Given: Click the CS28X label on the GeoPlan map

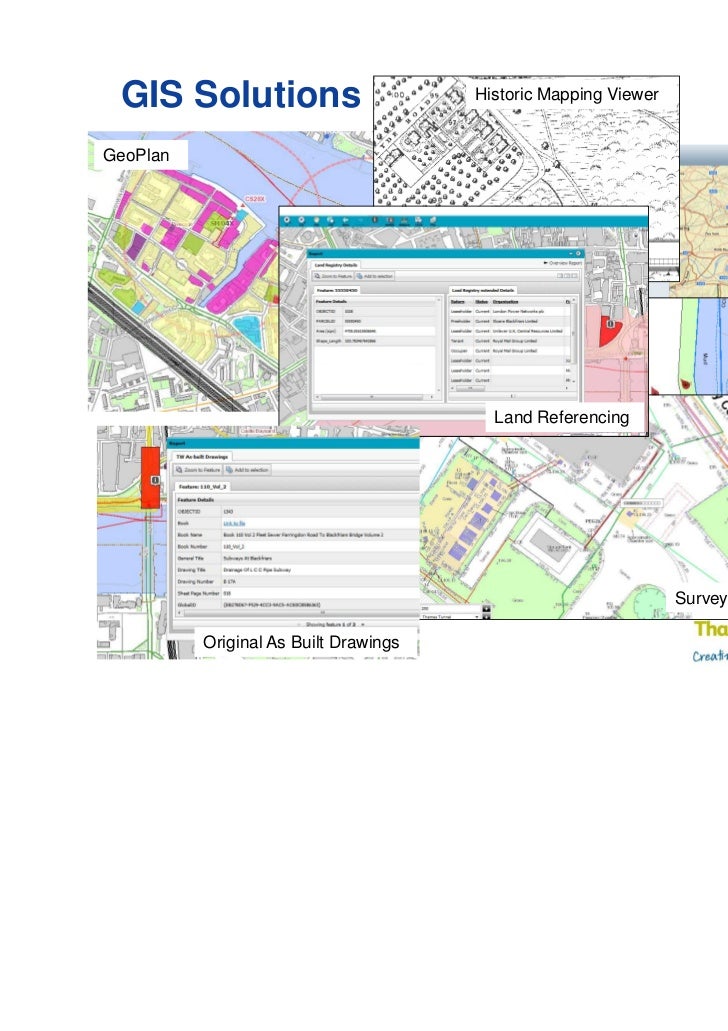Looking at the screenshot, I should coord(255,199).
